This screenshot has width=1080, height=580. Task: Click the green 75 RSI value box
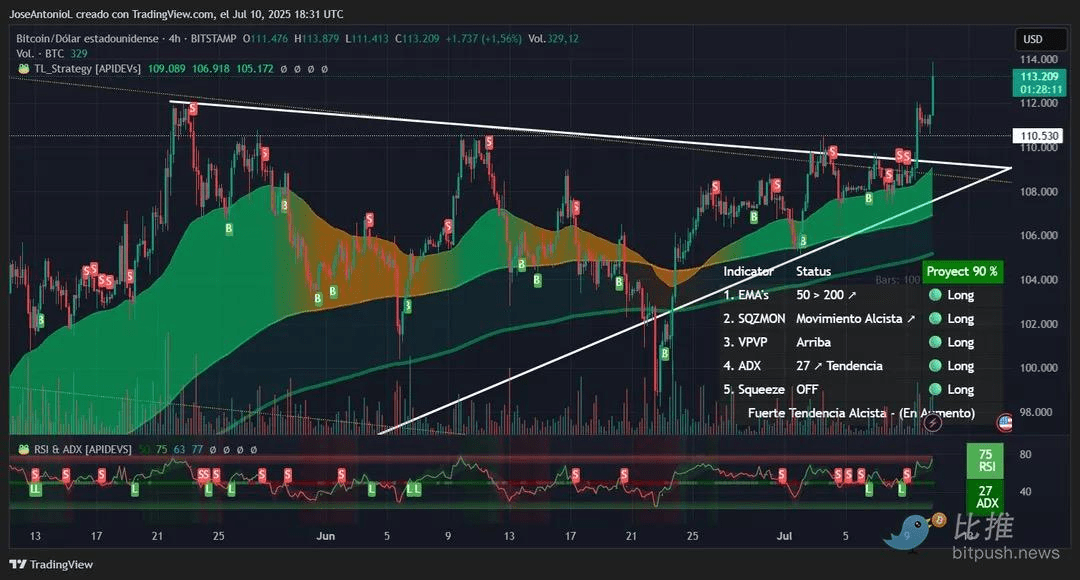(x=985, y=460)
